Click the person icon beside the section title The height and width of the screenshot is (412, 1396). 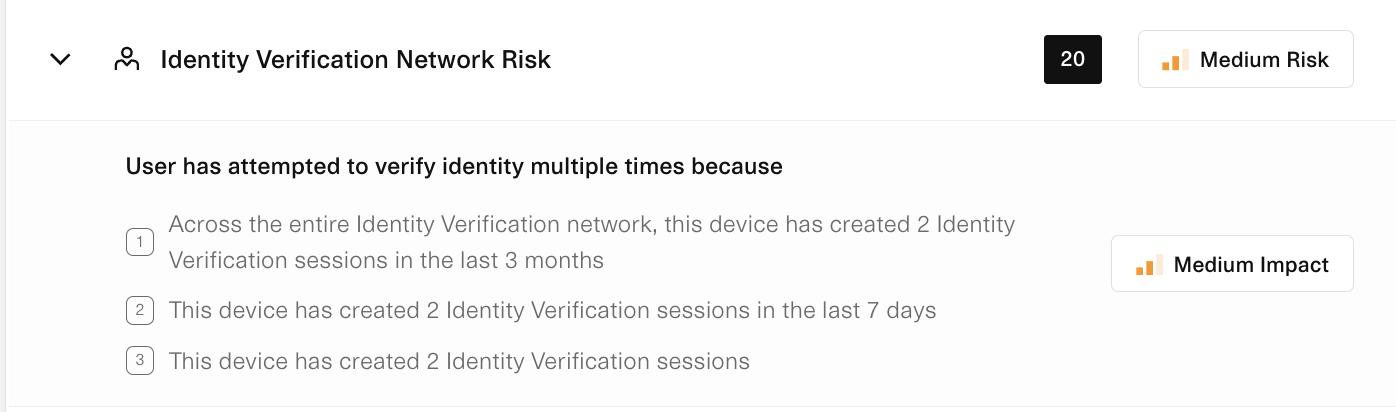(x=126, y=60)
